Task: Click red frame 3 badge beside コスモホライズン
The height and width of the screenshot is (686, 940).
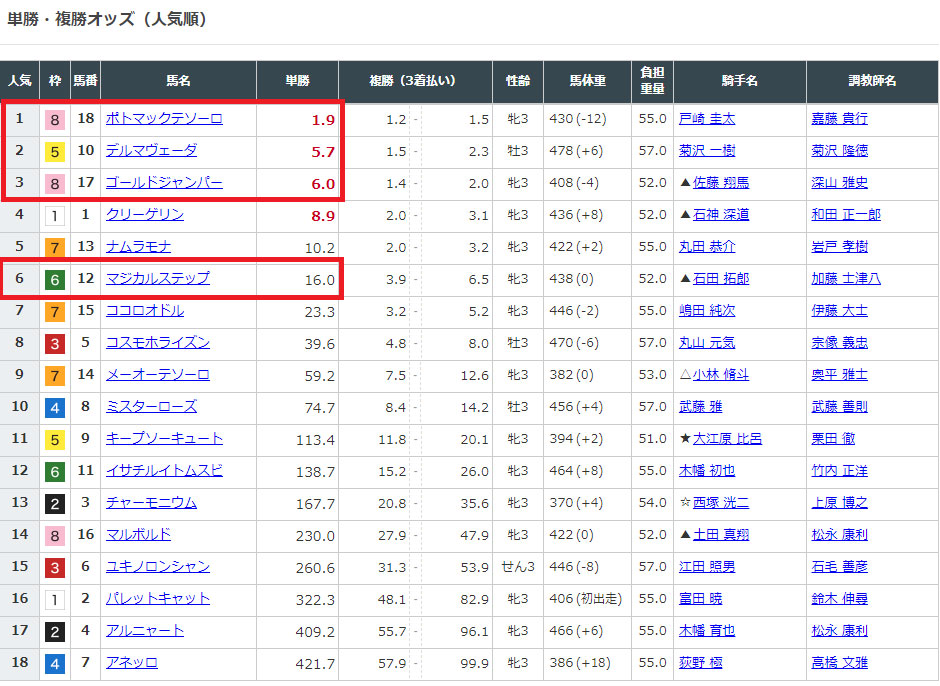Action: [55, 344]
